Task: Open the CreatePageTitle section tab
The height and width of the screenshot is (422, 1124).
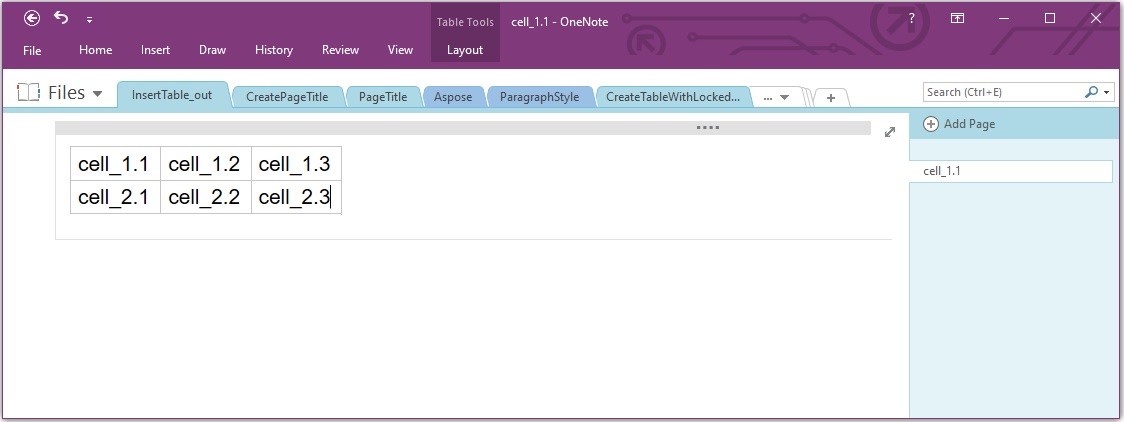Action: click(x=287, y=97)
